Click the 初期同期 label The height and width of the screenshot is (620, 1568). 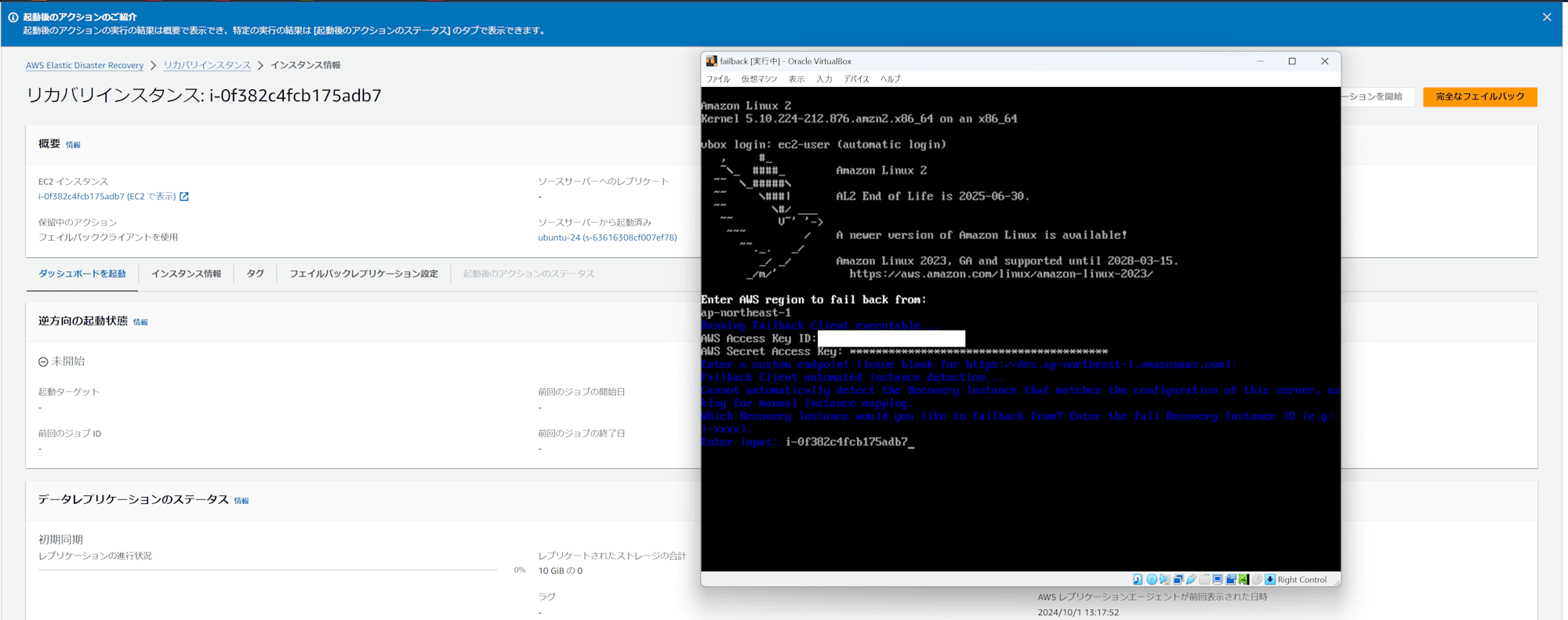click(x=60, y=539)
